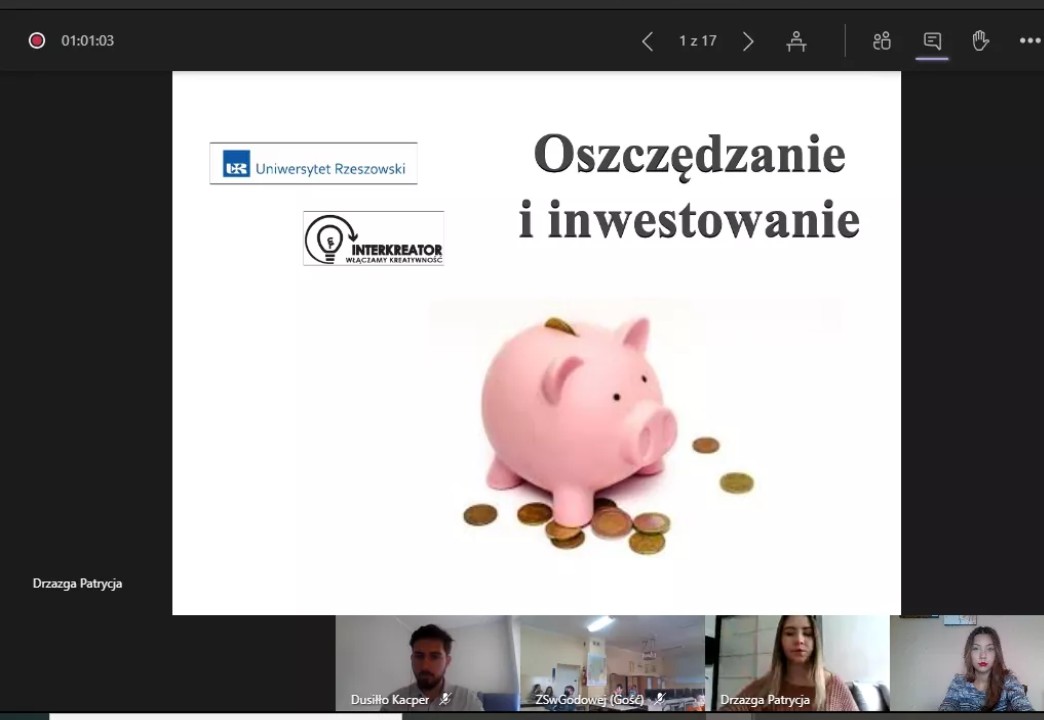1044x720 pixels.
Task: Click the presenter view icon beside slide navigation
Action: pyautogui.click(x=796, y=41)
